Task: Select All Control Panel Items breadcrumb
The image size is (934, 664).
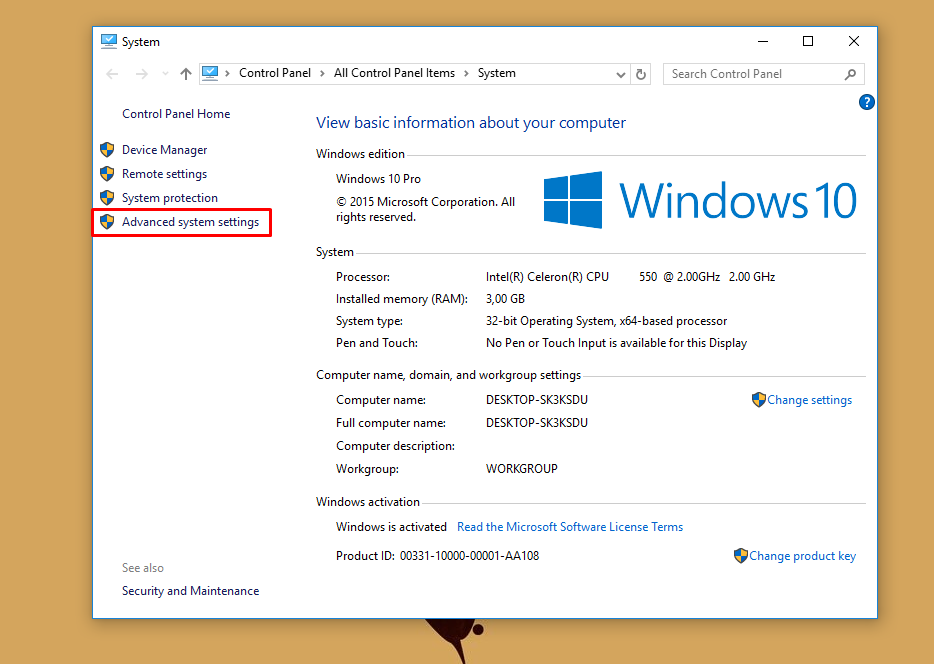Action: pos(394,73)
